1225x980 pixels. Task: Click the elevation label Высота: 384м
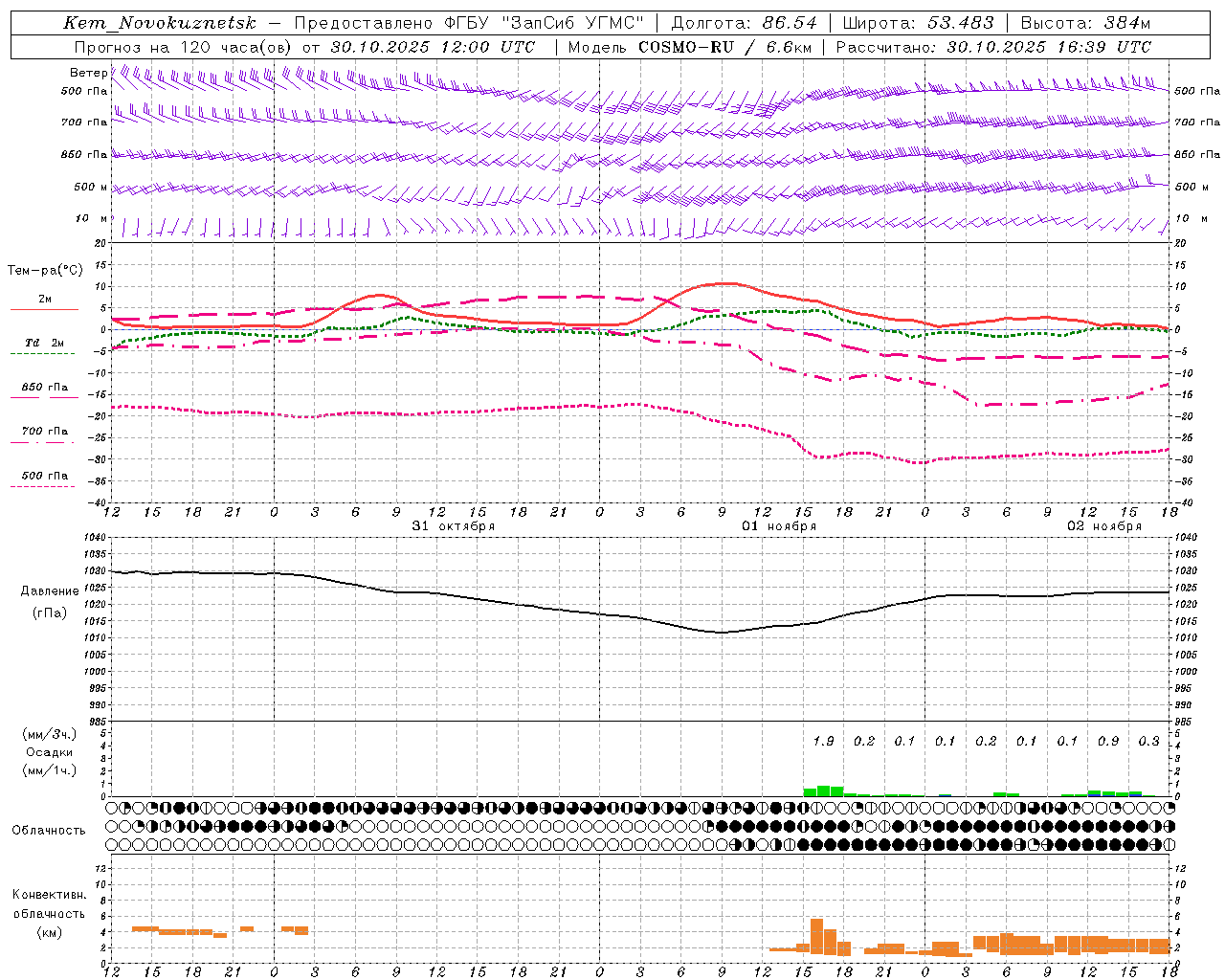[x=1085, y=23]
